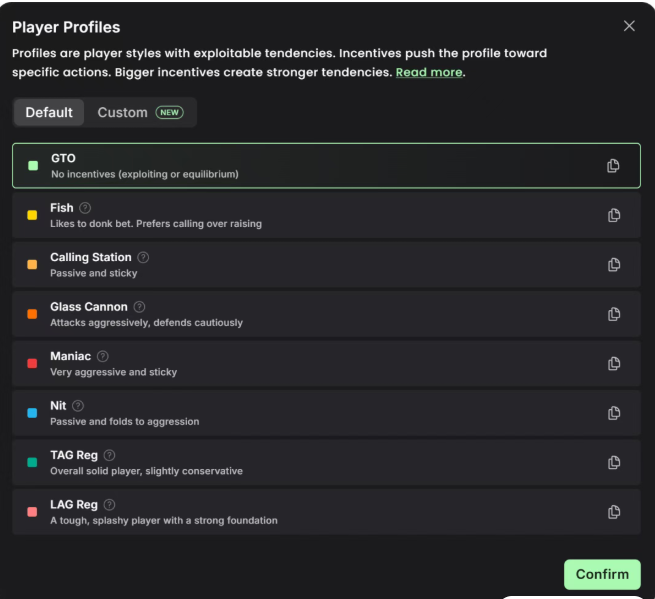
Task: Show help info for Fish profile
Action: (x=85, y=208)
